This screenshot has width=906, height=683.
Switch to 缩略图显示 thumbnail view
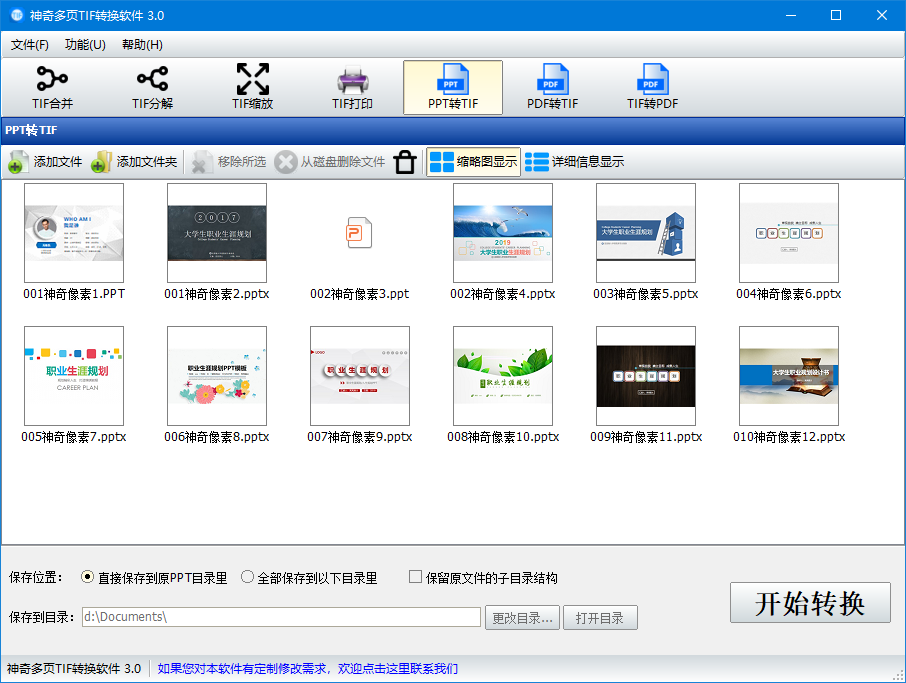pos(473,162)
